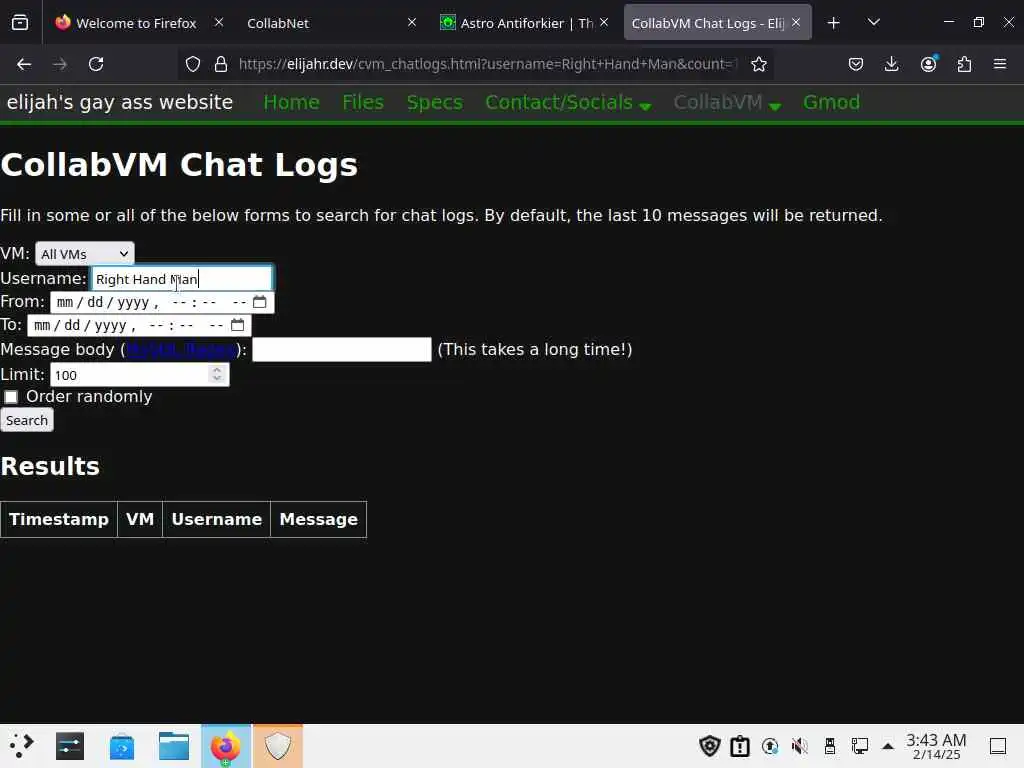Close the Welcome to Firefox tab
This screenshot has height=768, width=1024.
pyautogui.click(x=219, y=22)
